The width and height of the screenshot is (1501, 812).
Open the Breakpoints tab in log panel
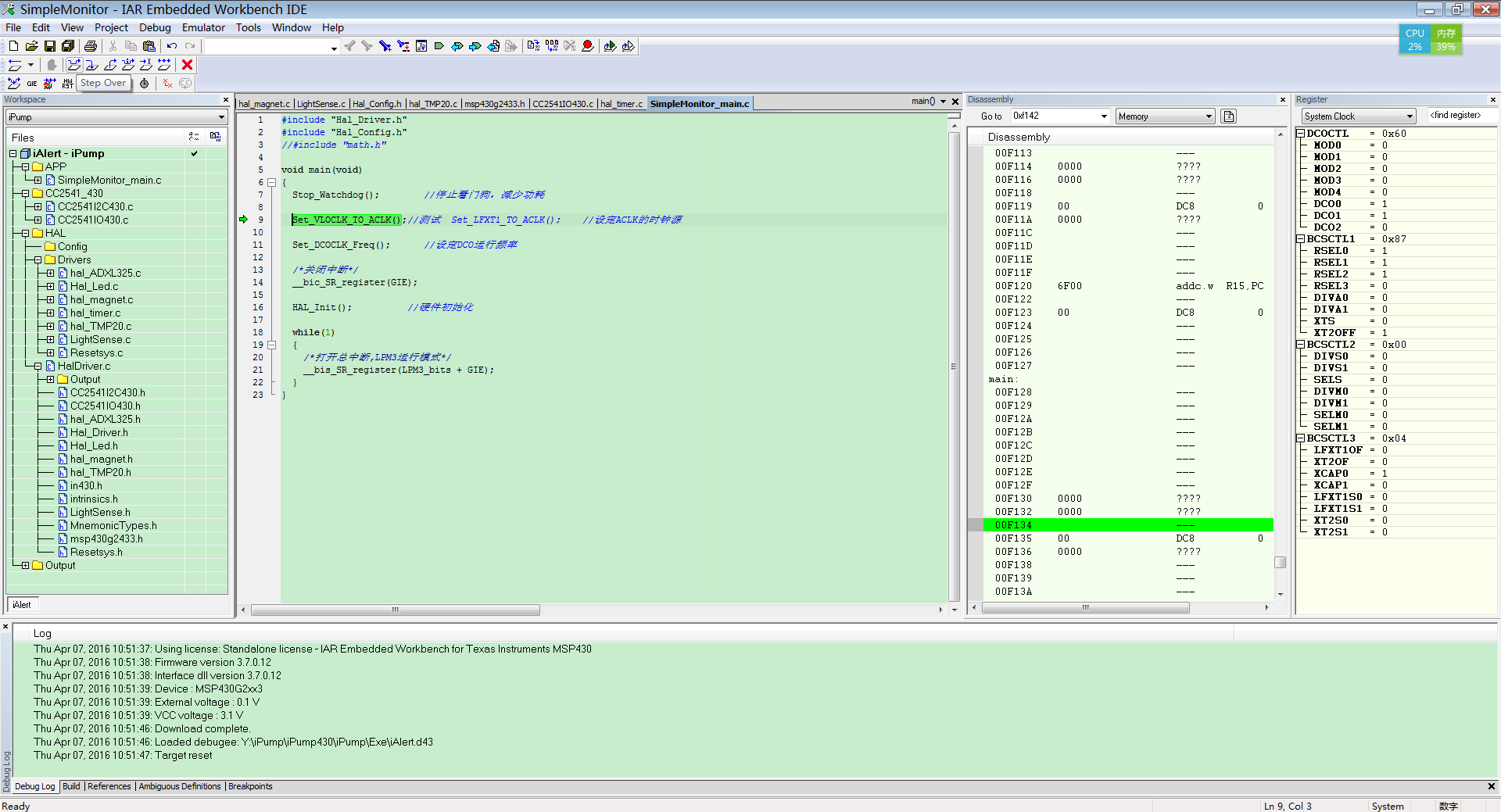pos(250,786)
